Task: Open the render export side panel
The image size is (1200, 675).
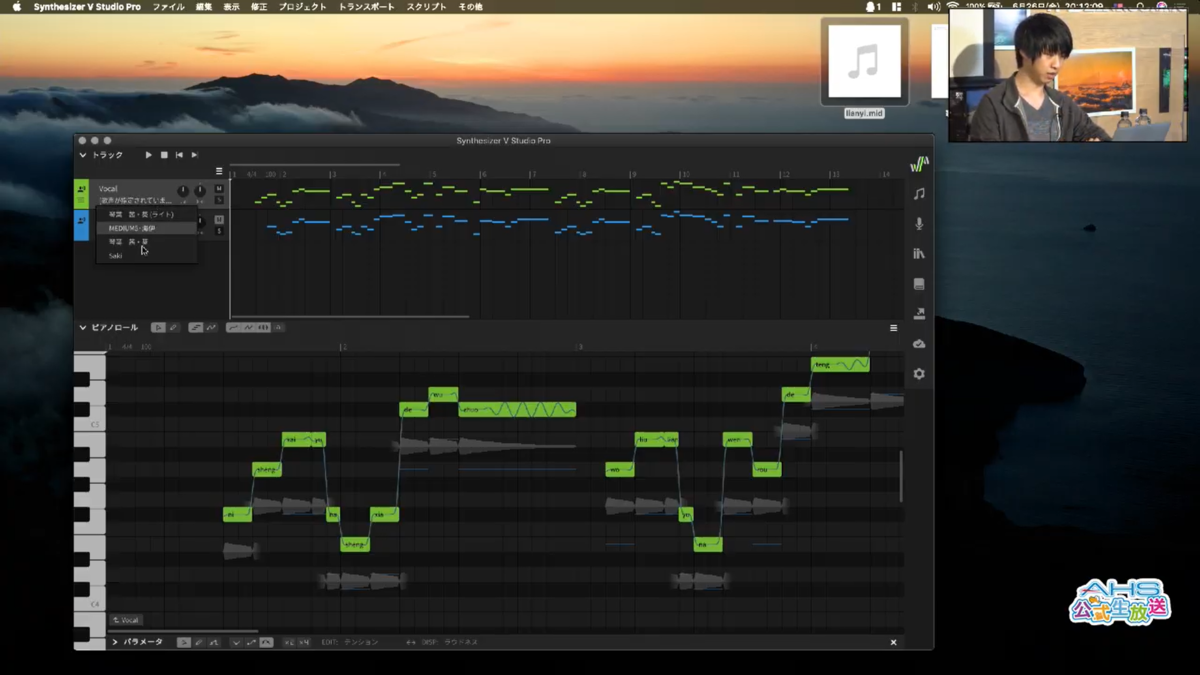Action: [919, 314]
